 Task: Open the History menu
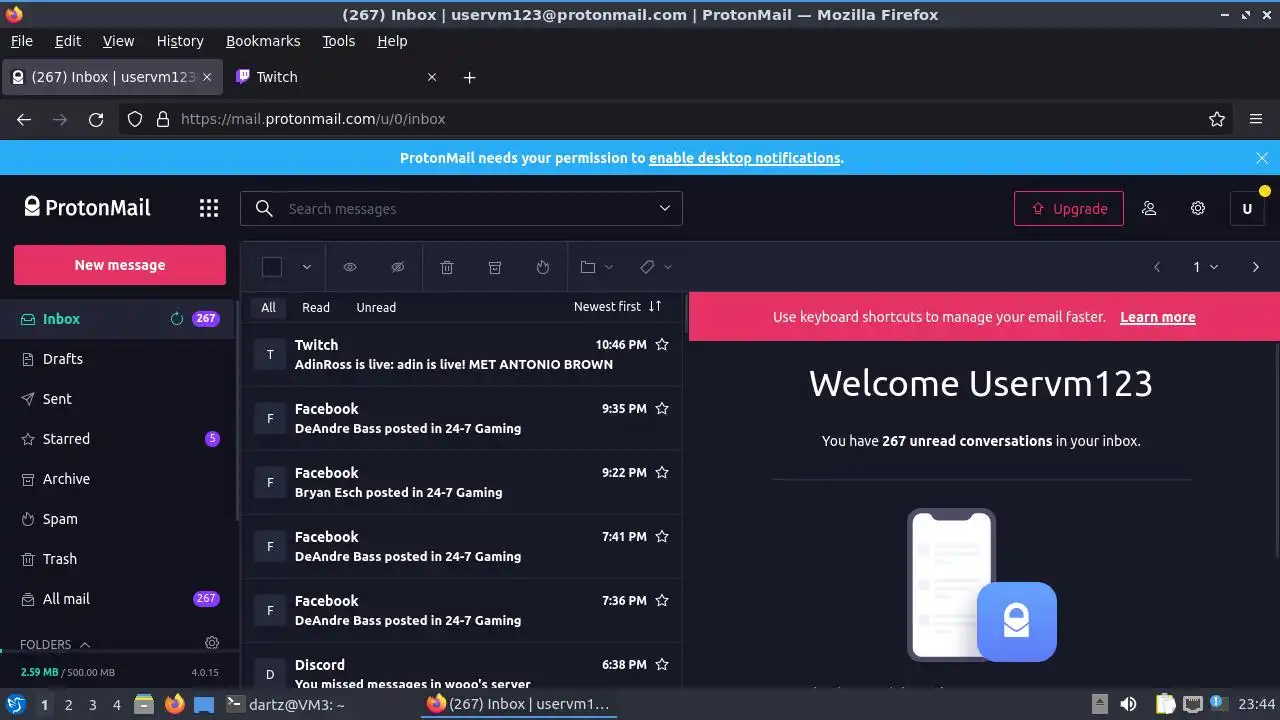coord(180,41)
